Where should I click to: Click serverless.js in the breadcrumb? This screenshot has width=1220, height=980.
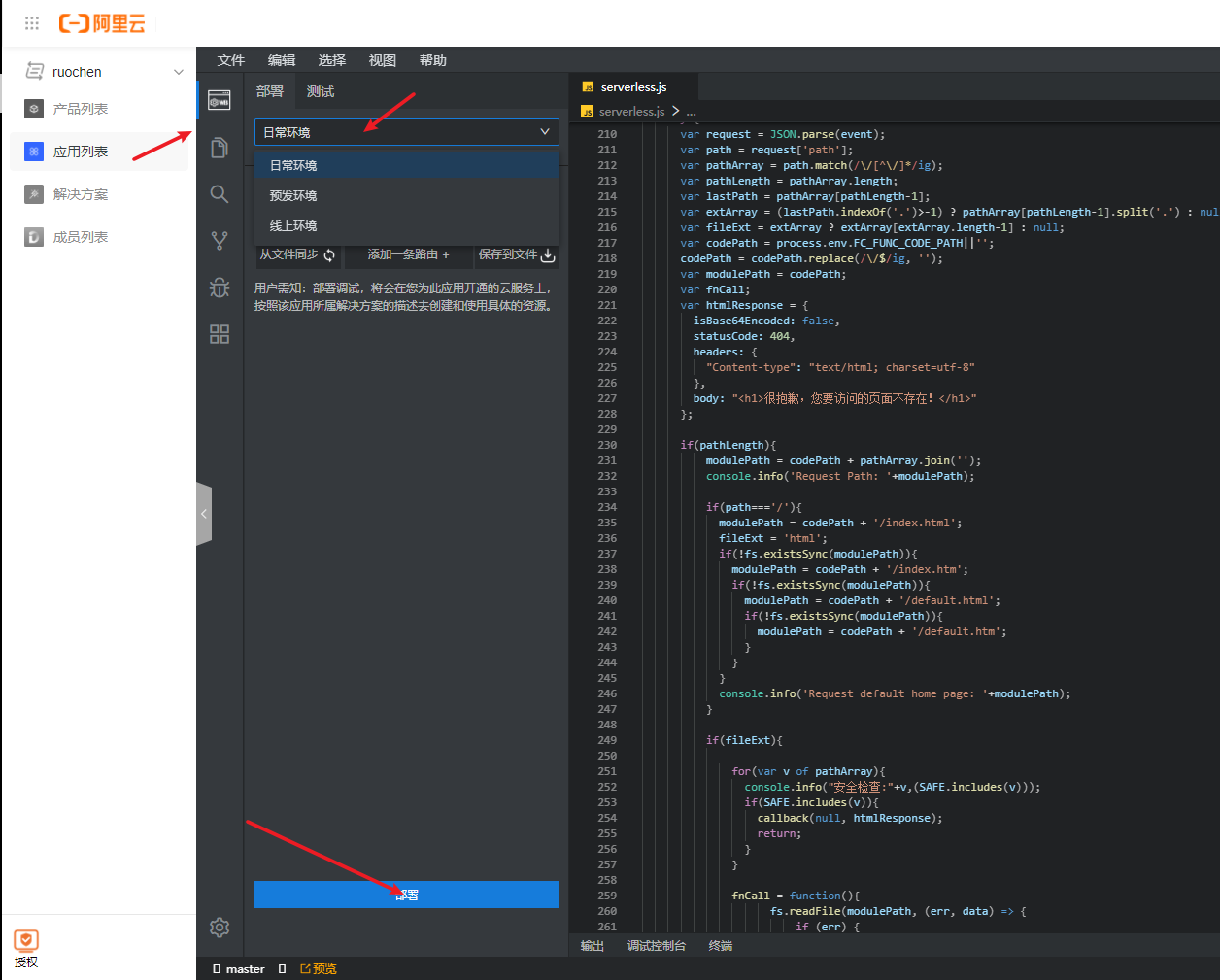(631, 111)
